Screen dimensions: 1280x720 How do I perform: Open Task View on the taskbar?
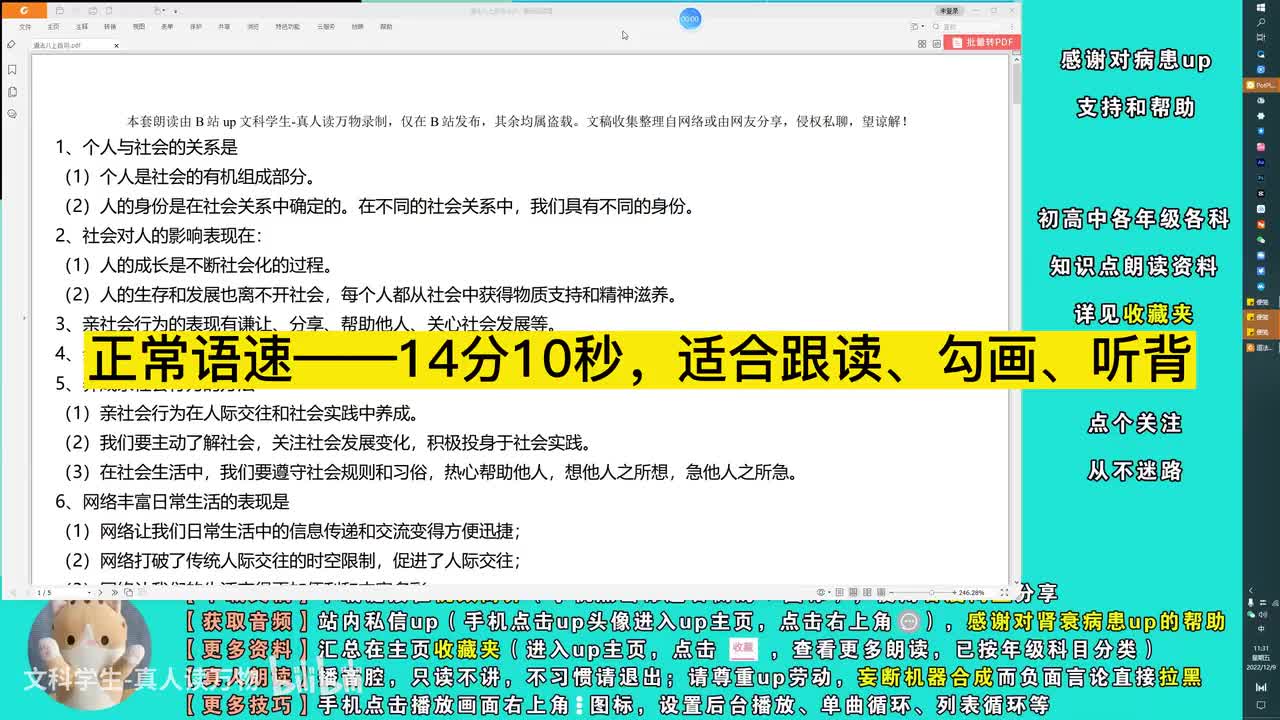click(x=1261, y=36)
